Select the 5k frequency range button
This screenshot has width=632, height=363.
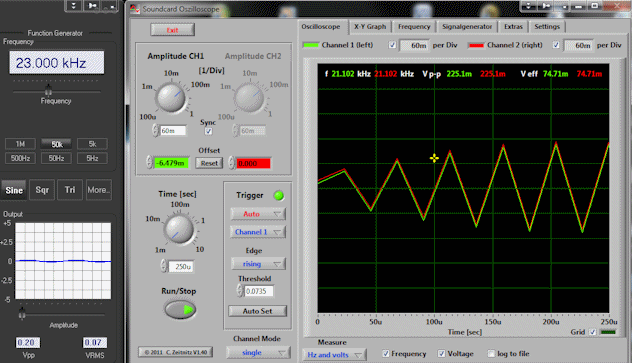[x=92, y=144]
